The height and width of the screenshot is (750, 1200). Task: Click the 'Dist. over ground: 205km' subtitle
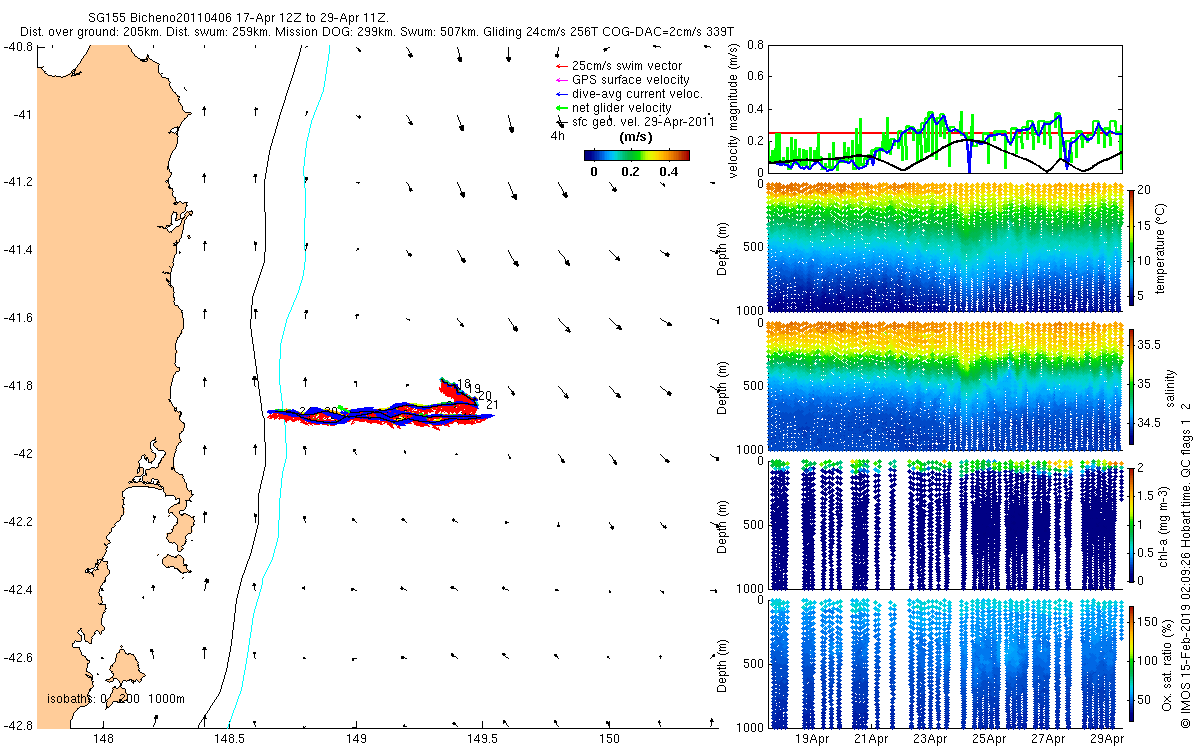point(90,33)
